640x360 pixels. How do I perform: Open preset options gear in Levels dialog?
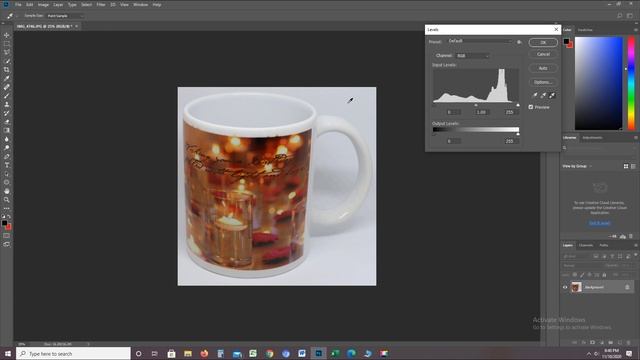tap(519, 42)
